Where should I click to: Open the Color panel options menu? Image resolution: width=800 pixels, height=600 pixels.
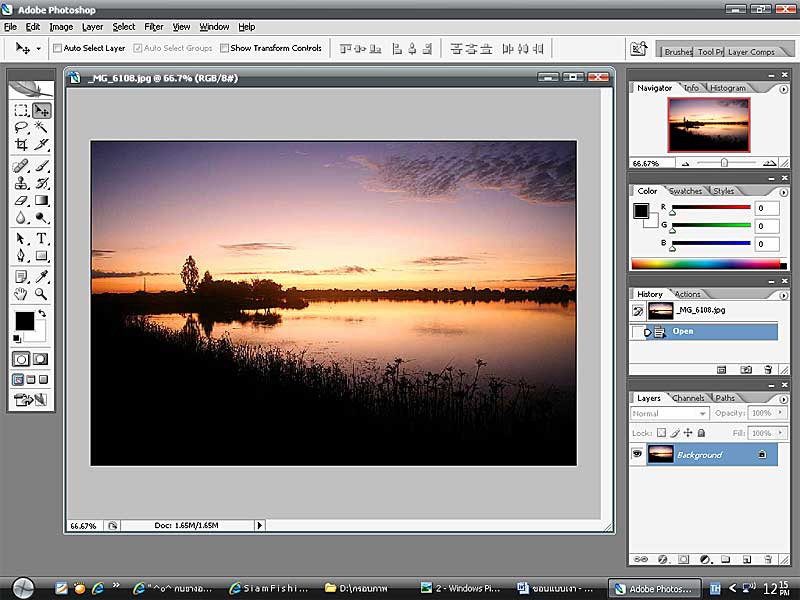[x=783, y=192]
